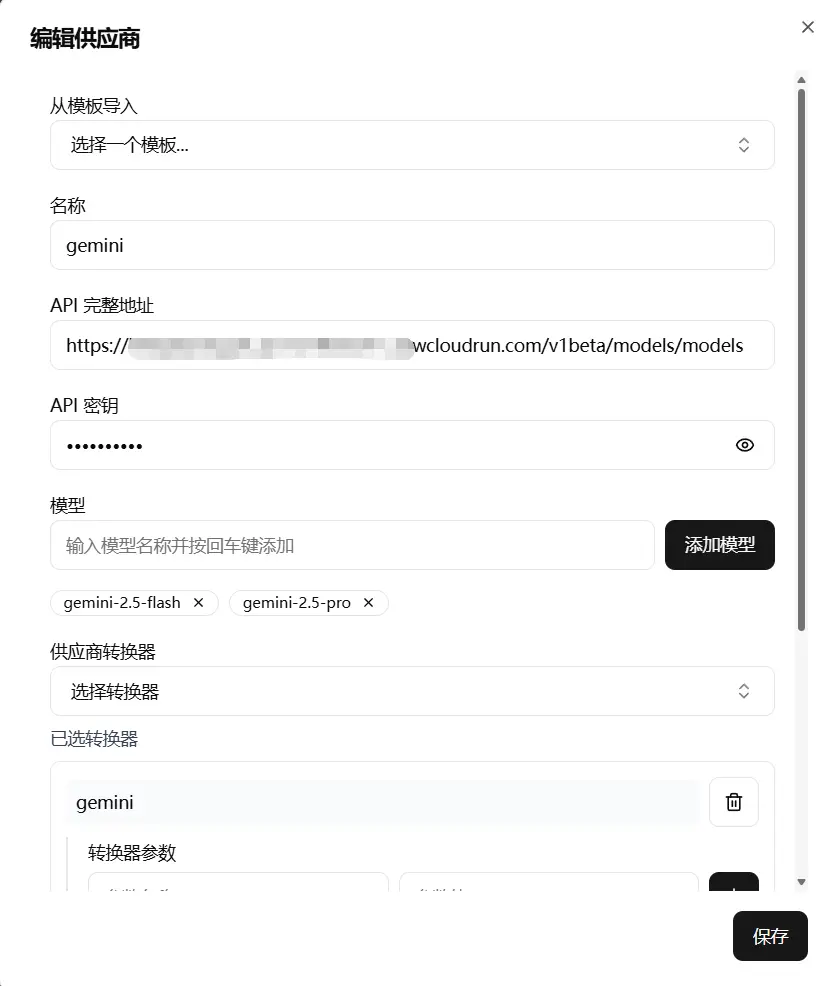Viewport: 835px width, 986px height.
Task: Remove the gemini-2.5-pro model tag
Action: coord(368,602)
